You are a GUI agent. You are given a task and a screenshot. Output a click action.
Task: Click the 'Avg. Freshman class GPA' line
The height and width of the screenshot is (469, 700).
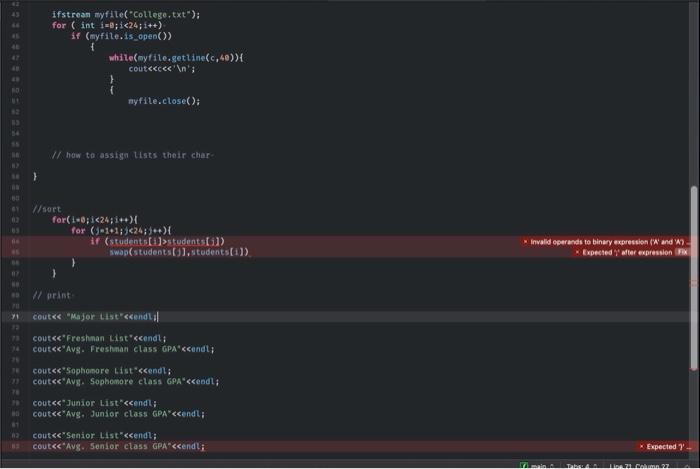[x=123, y=349]
